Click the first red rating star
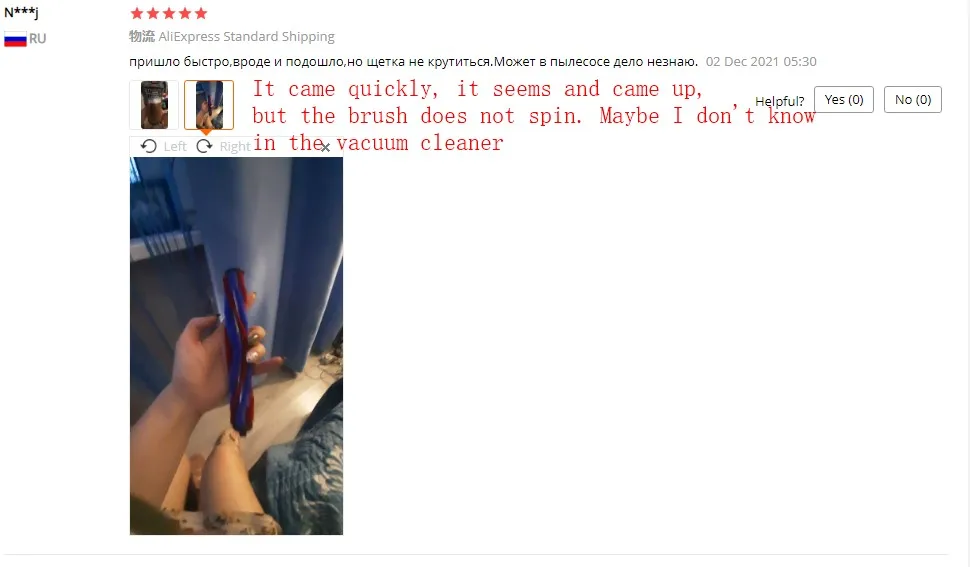Viewport: 970px width, 567px height. [x=137, y=13]
